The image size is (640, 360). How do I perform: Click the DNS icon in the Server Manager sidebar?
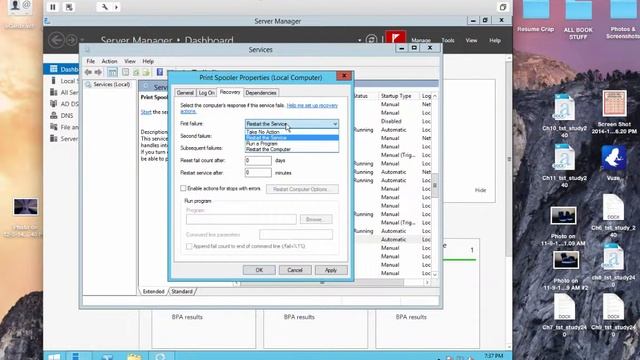[53, 116]
